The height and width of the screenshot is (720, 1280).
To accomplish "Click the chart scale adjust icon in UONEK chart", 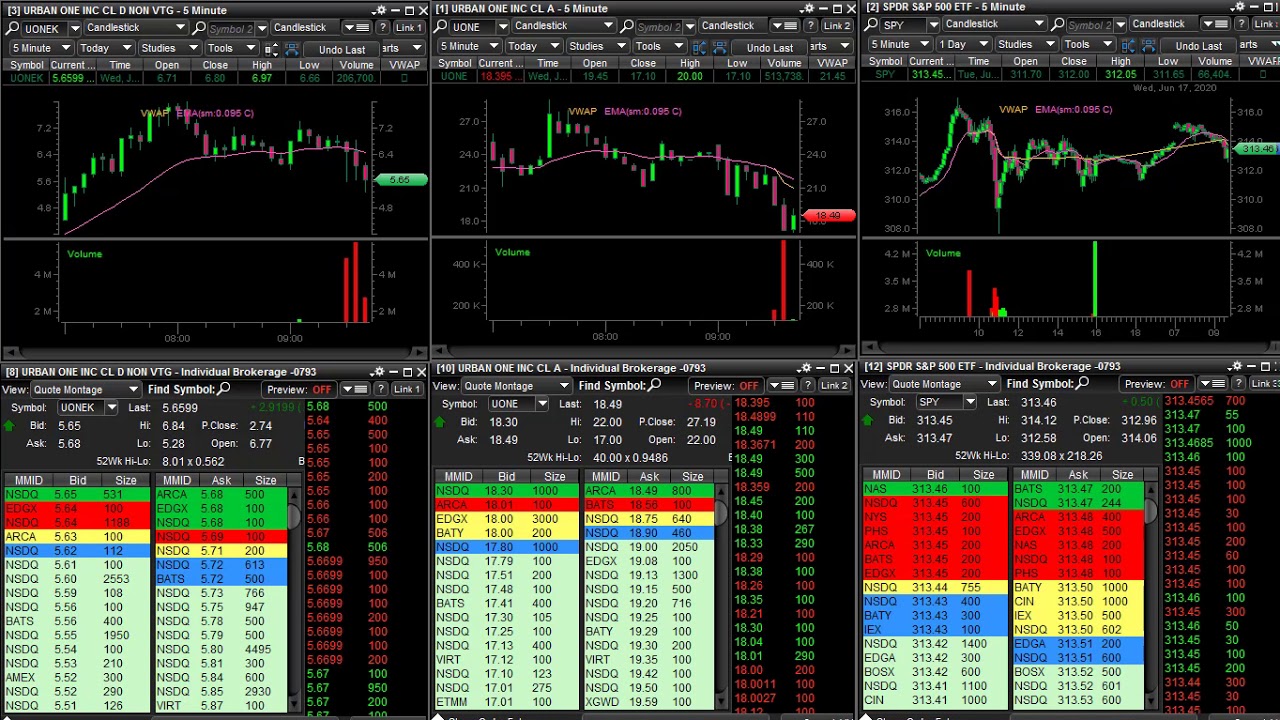I will pyautogui.click(x=271, y=49).
